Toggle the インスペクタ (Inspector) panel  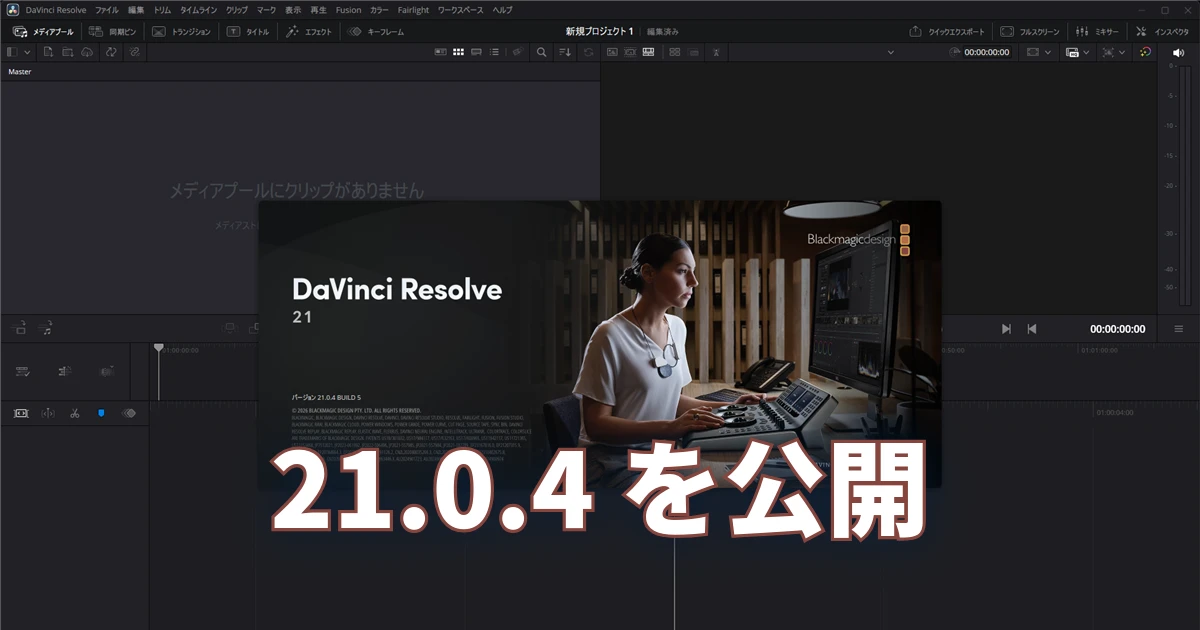coord(1162,32)
